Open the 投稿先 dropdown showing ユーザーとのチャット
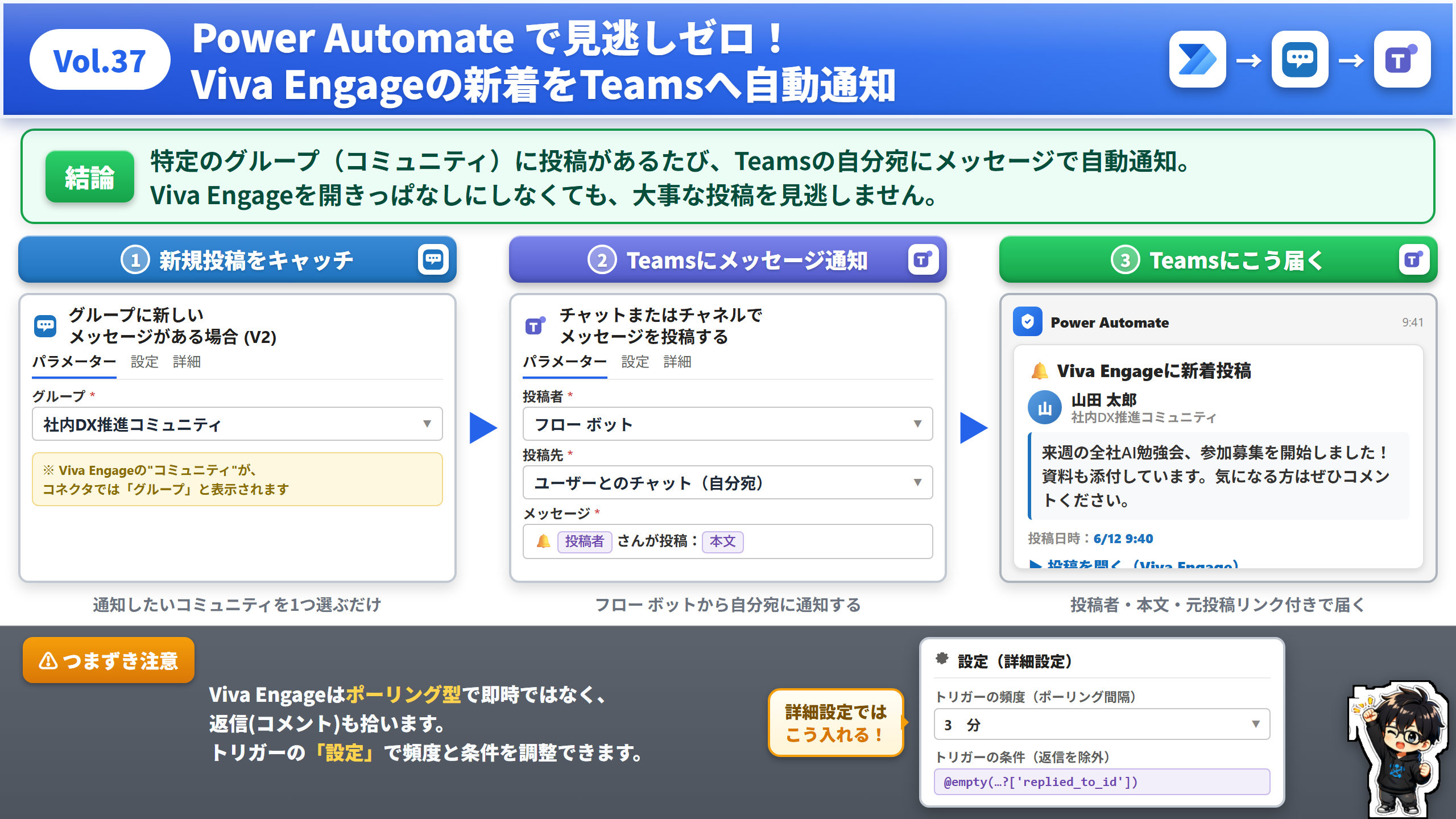Screen dimensions: 1456x819 pyautogui.click(x=727, y=482)
